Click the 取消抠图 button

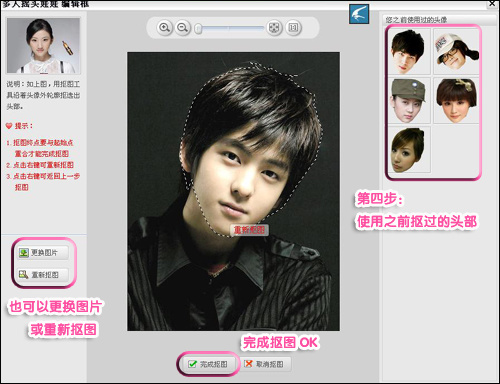tap(266, 364)
